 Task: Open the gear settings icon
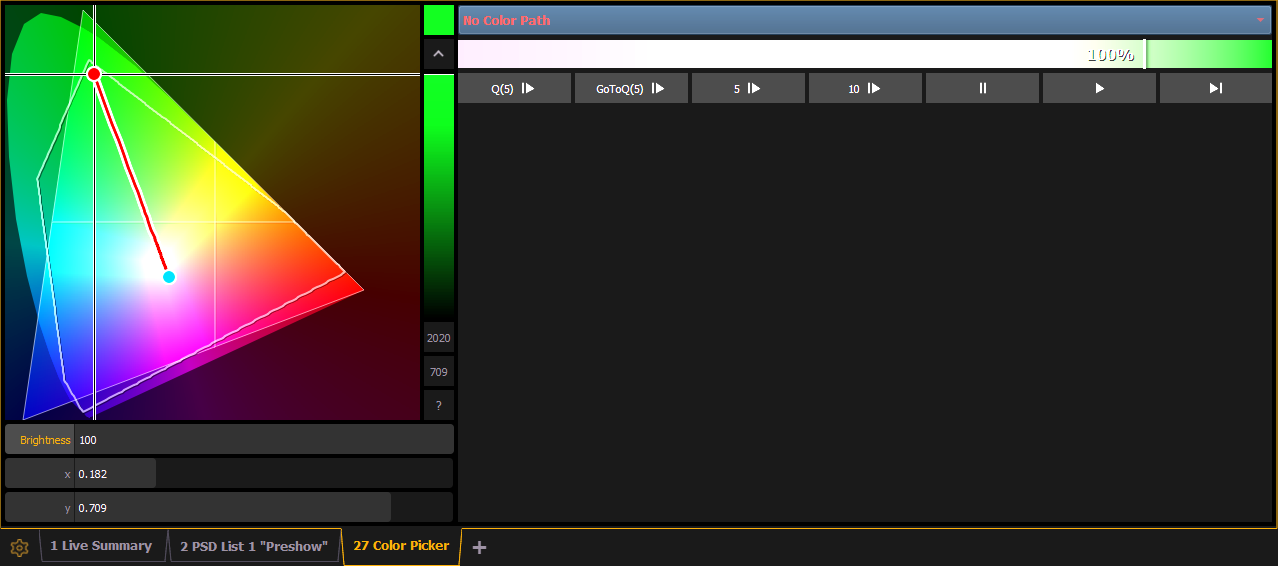19,547
